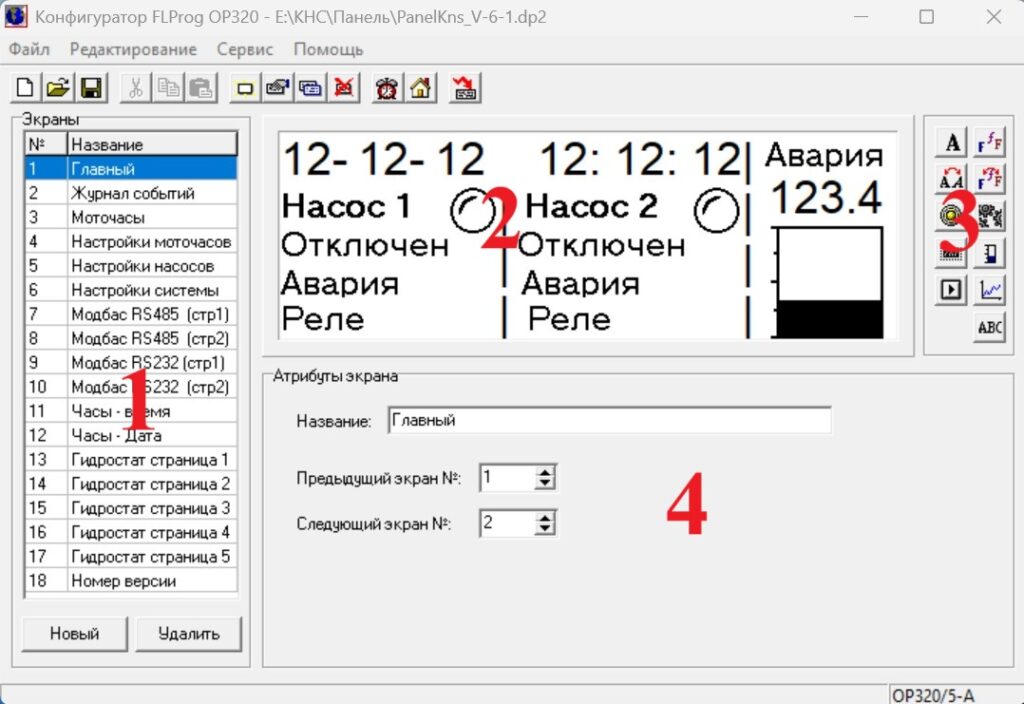
Task: Click the red-crossed delete screen icon
Action: click(x=344, y=89)
